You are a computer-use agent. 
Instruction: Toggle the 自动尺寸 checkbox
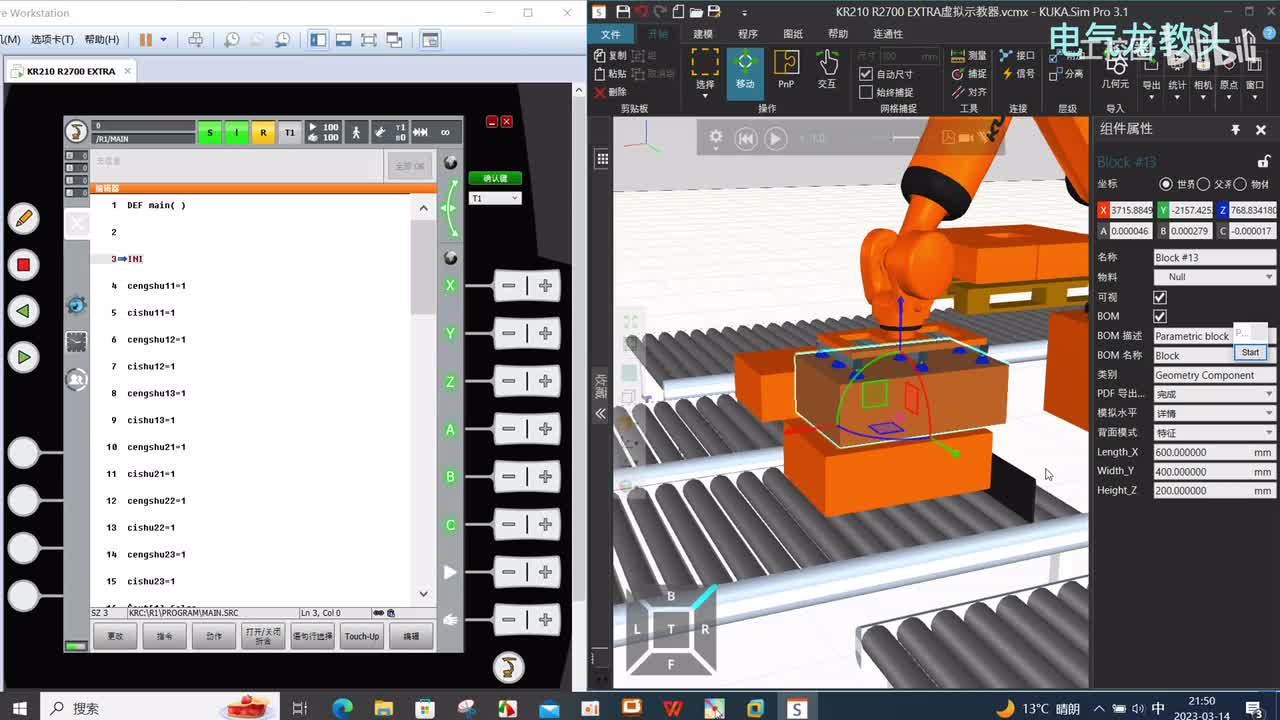[866, 74]
